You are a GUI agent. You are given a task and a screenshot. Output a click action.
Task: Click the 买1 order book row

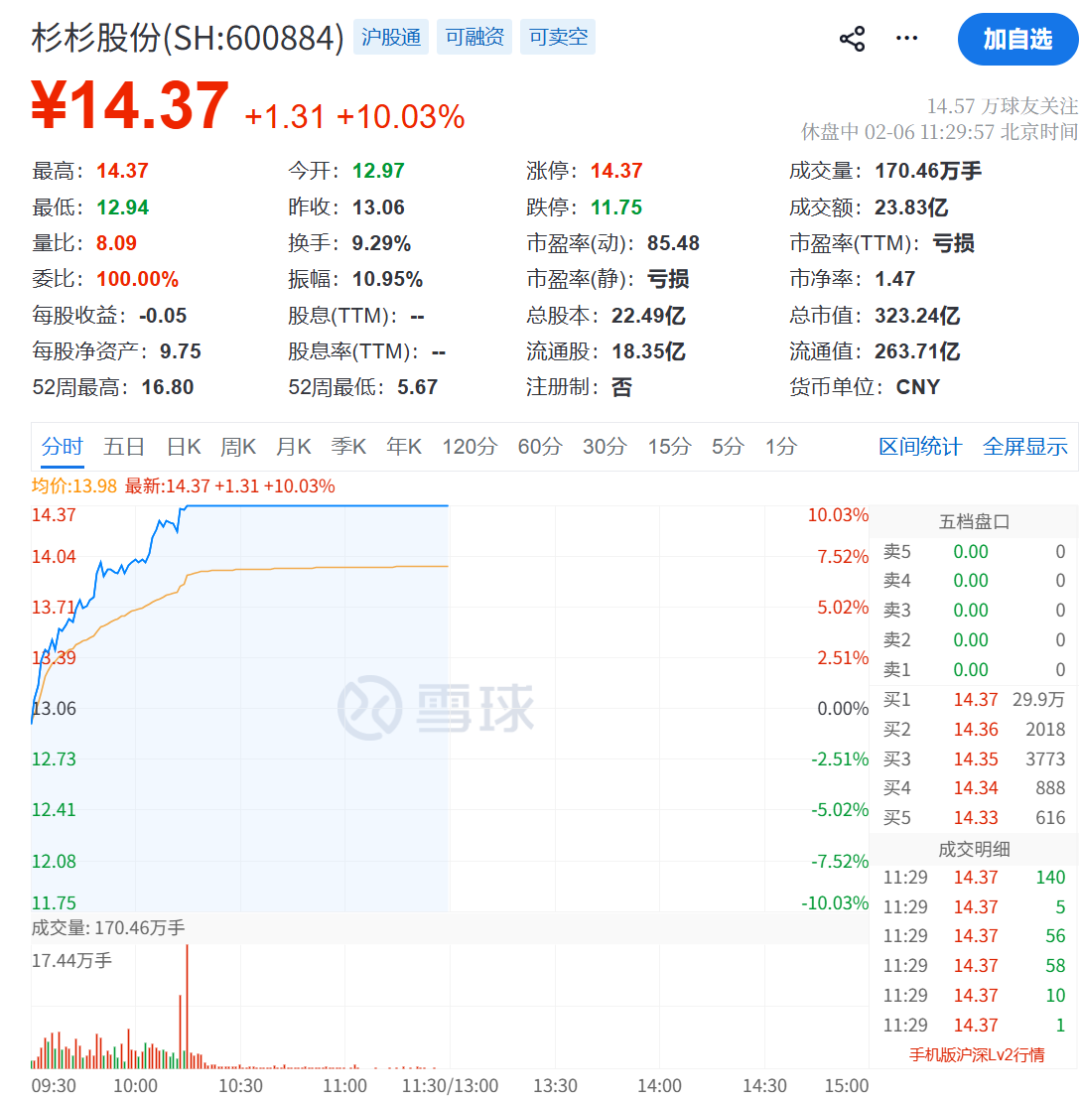[x=975, y=700]
